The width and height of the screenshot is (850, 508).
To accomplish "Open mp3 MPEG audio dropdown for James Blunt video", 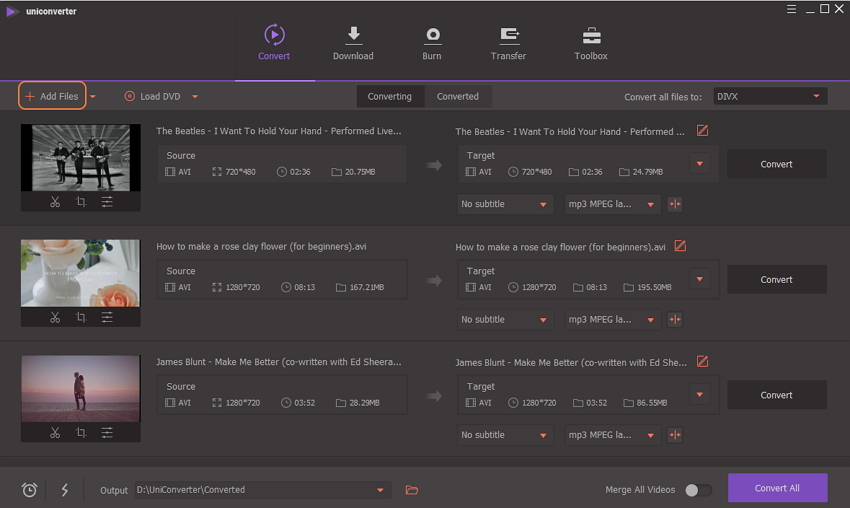I will pos(613,435).
